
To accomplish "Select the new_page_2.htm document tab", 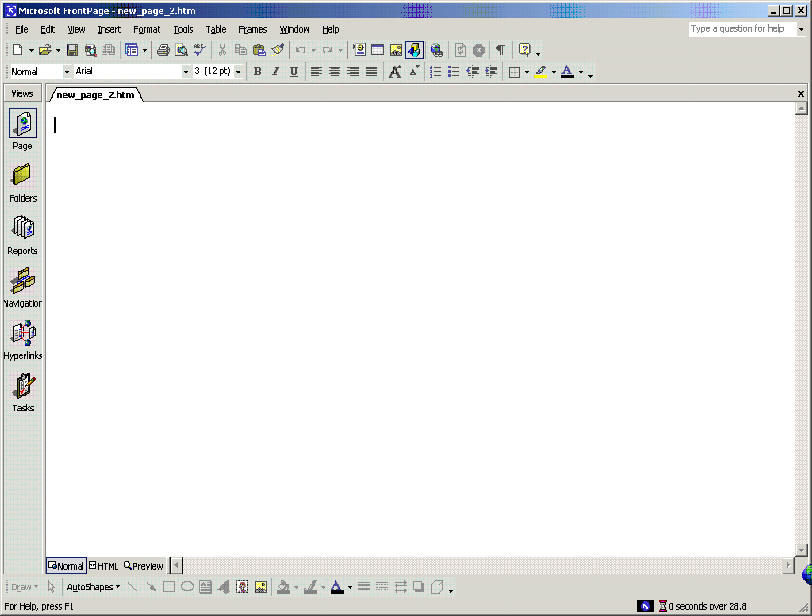I will tap(95, 95).
